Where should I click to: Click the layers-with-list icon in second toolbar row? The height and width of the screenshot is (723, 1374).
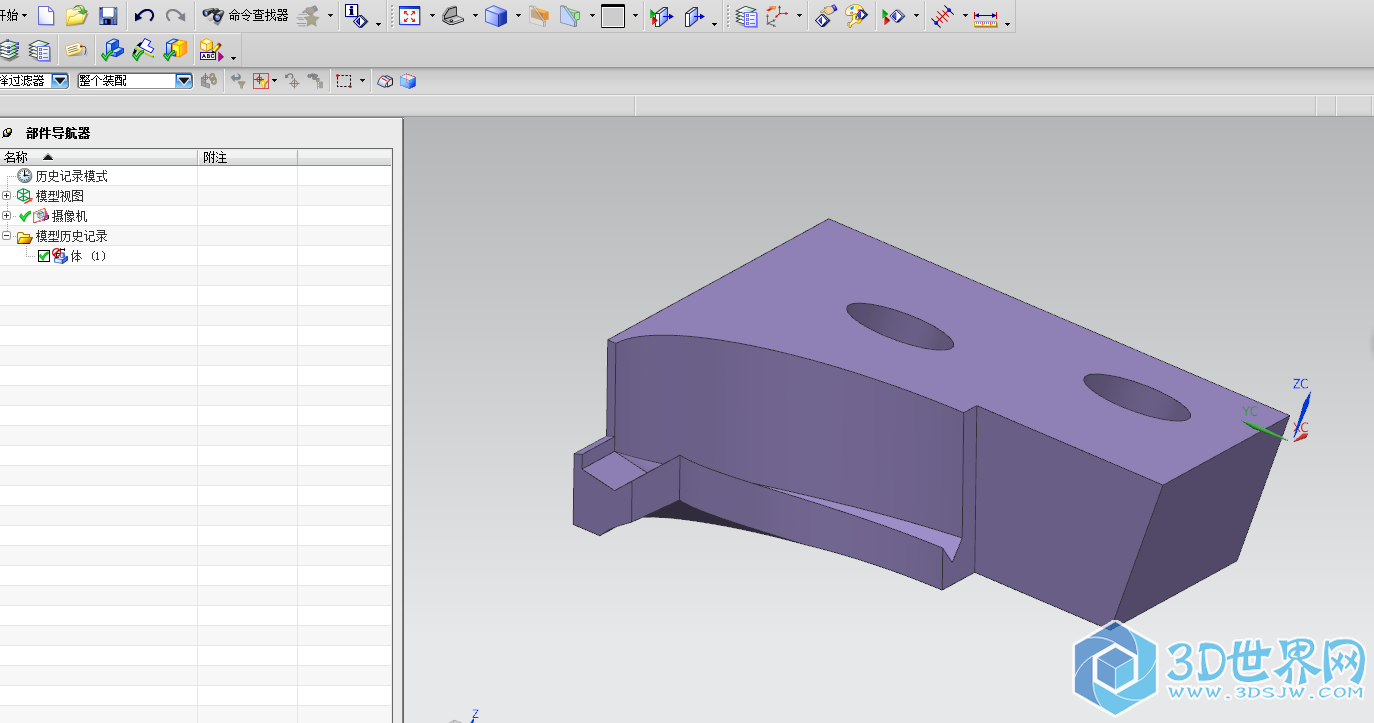pos(40,49)
